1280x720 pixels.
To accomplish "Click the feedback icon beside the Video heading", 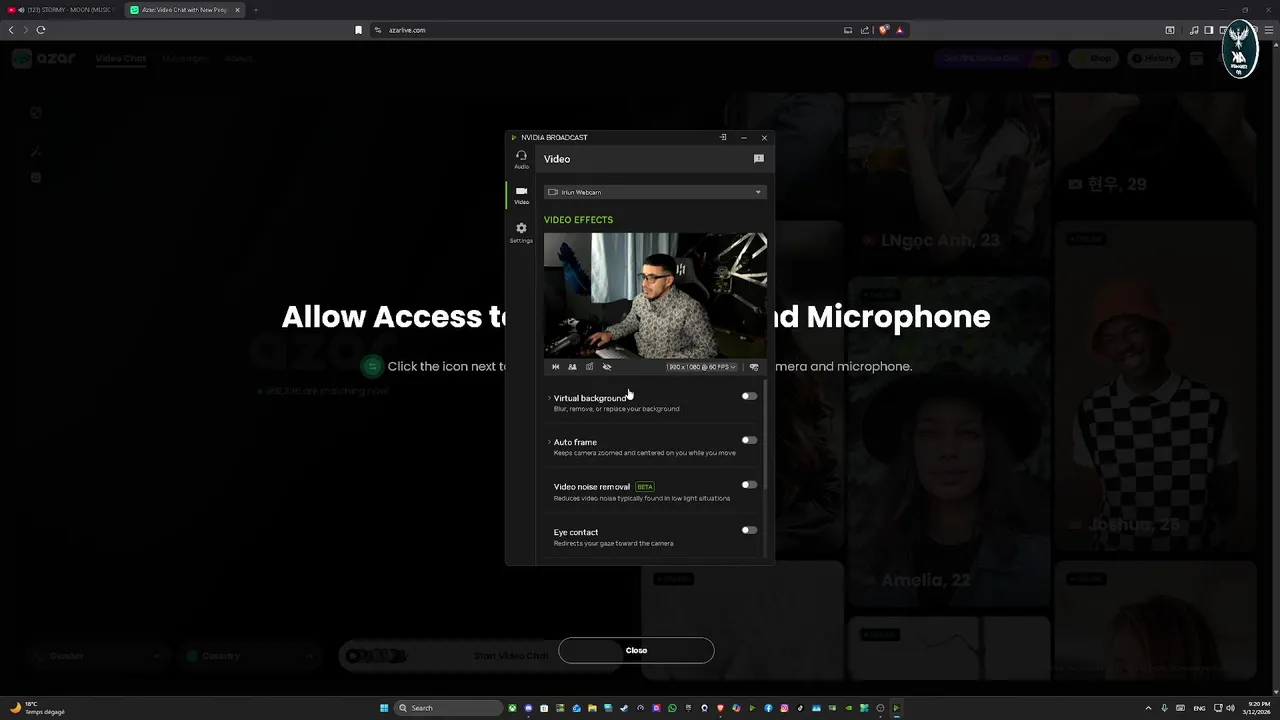I will (759, 158).
